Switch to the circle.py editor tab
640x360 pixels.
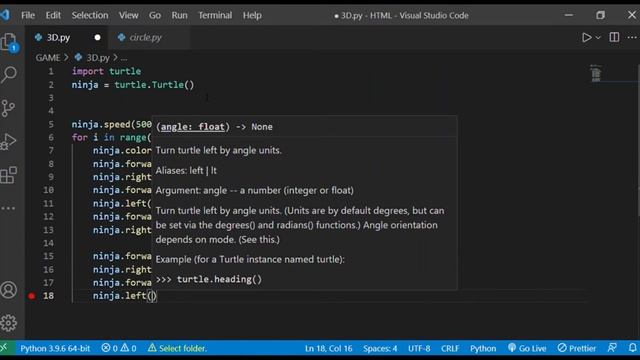point(149,38)
